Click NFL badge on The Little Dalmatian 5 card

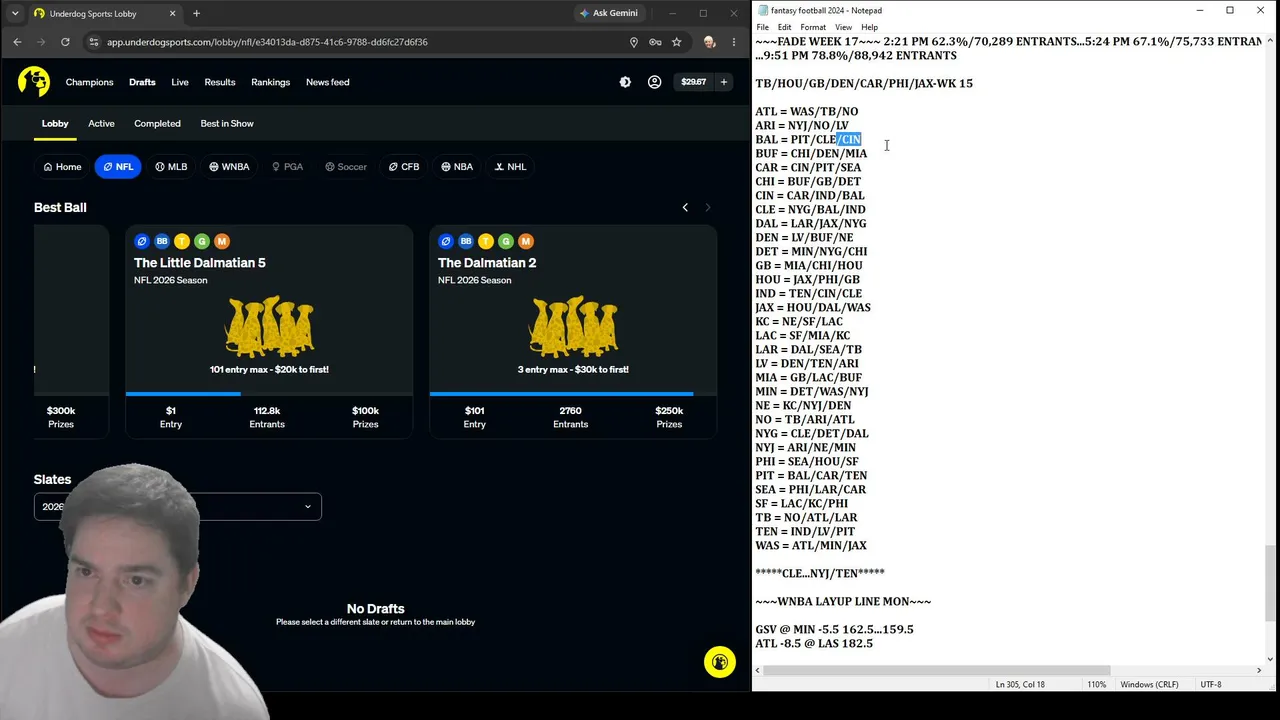142,241
